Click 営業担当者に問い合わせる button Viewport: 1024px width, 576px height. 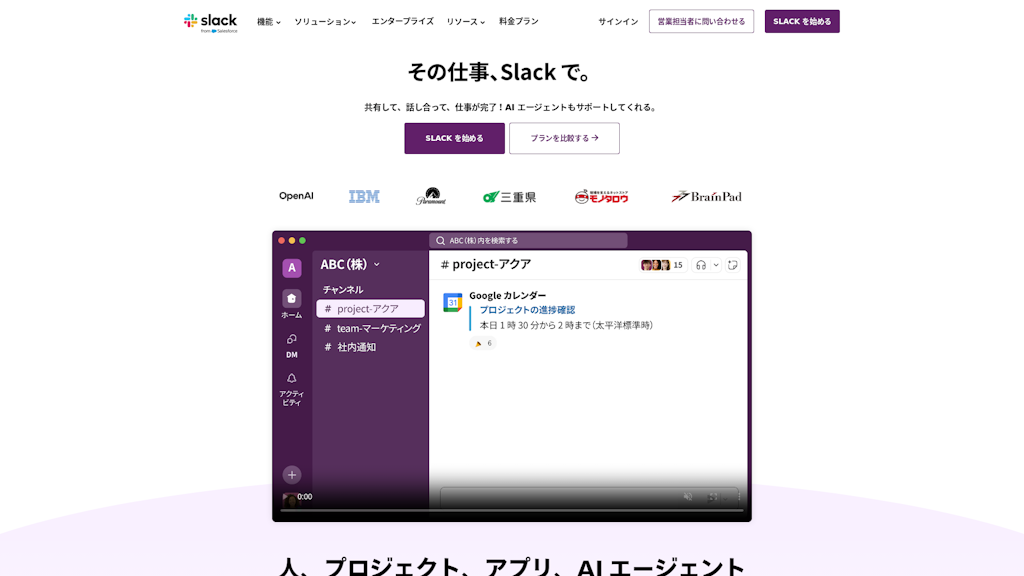(x=701, y=22)
